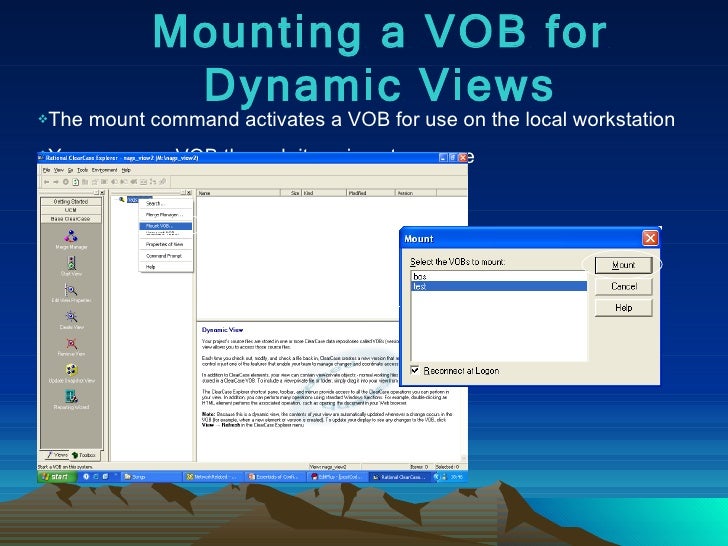Choose Help in the context menu
The height and width of the screenshot is (546, 728).
pos(166,267)
